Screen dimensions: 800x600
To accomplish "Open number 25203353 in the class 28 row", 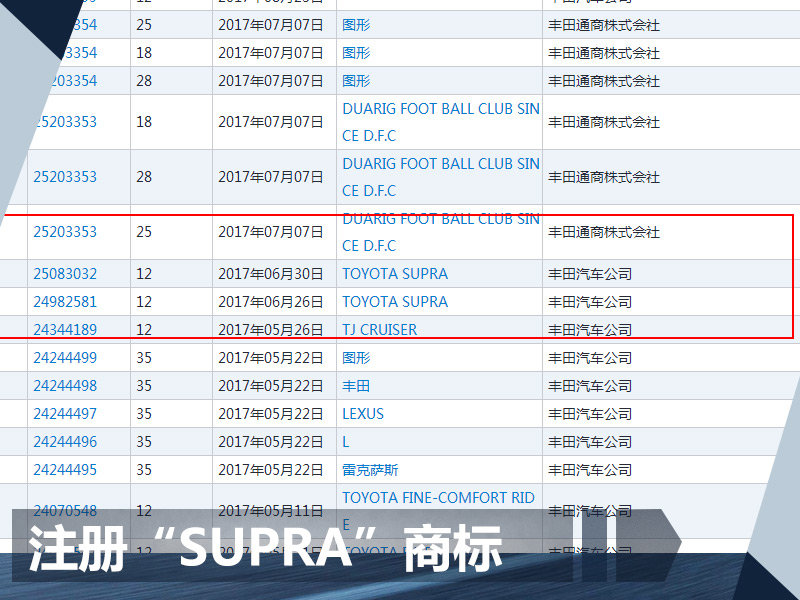I will (65, 177).
